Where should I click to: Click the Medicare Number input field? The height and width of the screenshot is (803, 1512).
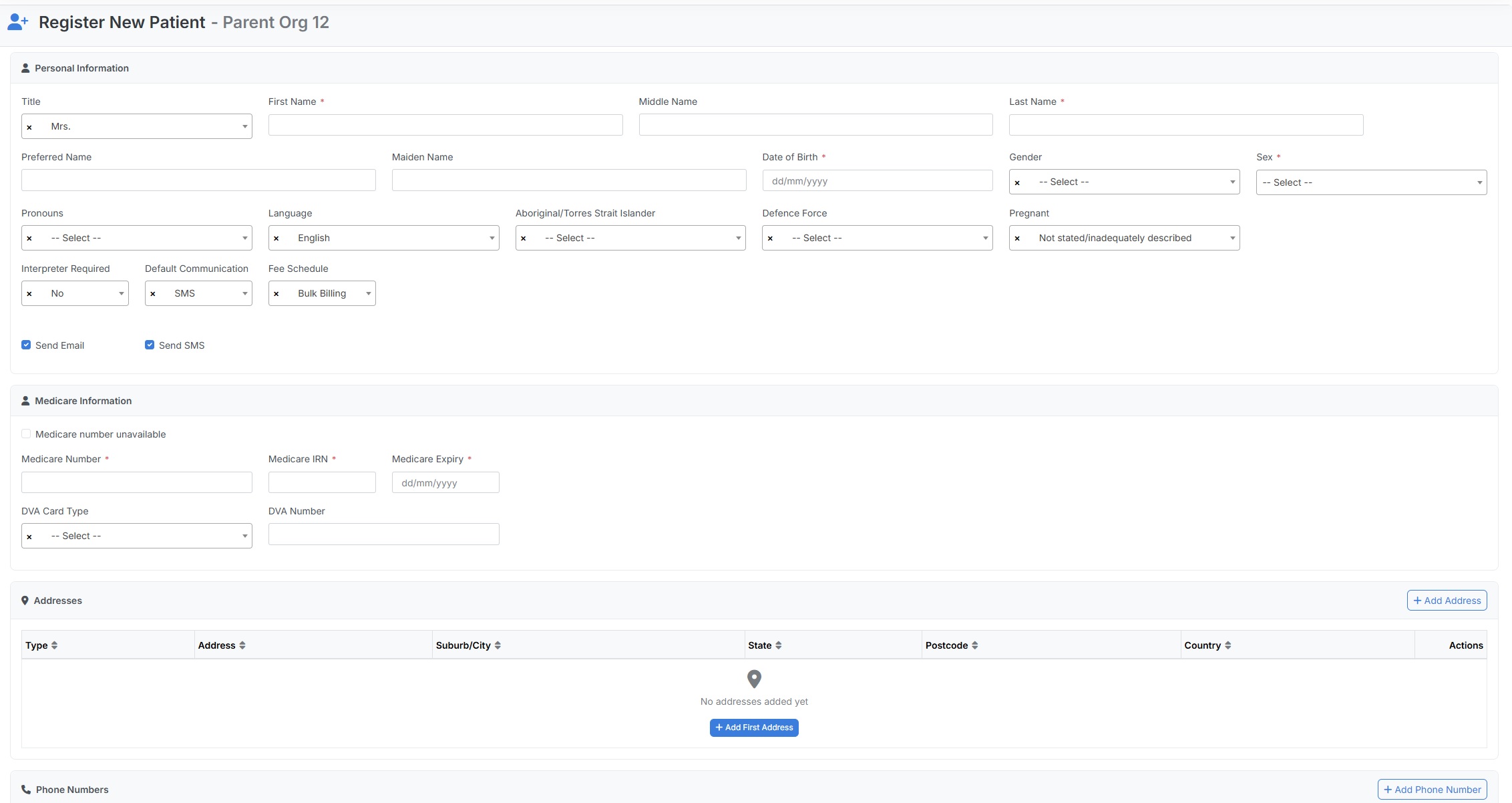point(137,482)
